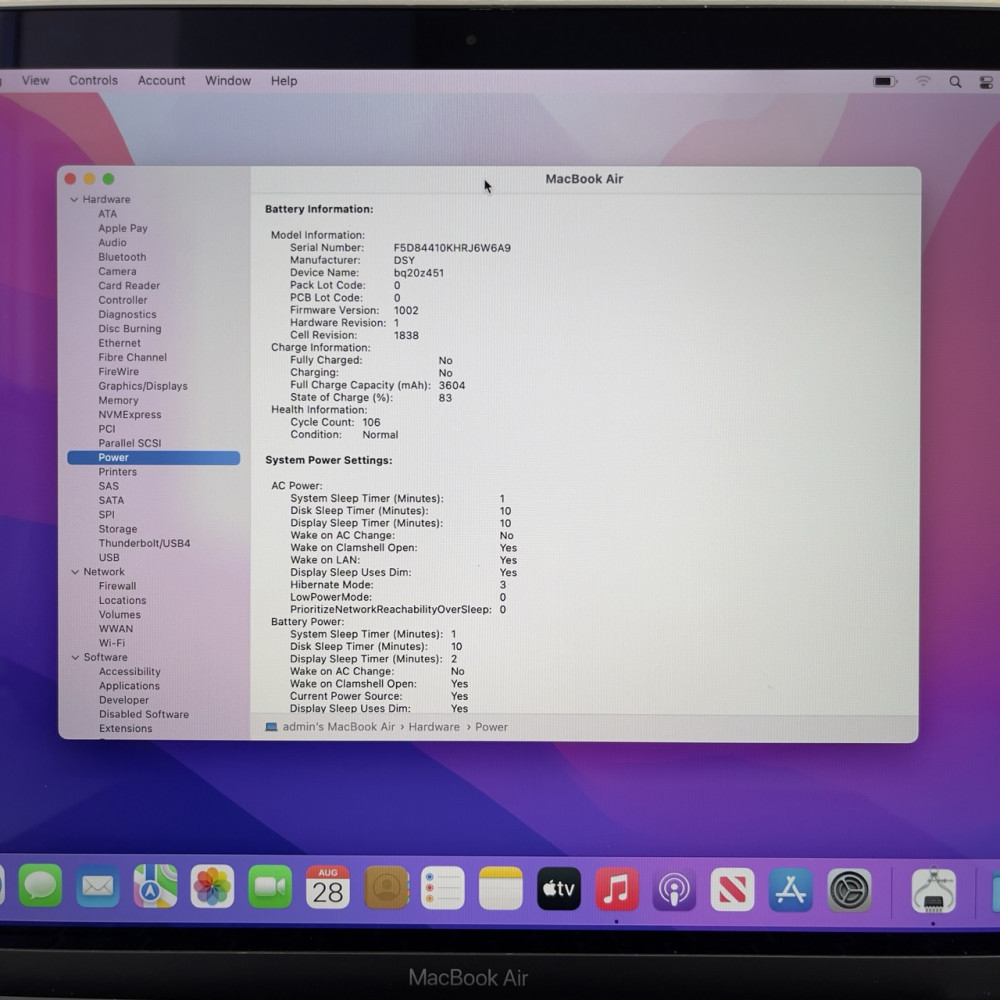Open Mail app in the Dock
The width and height of the screenshot is (1000, 1000).
coord(98,886)
